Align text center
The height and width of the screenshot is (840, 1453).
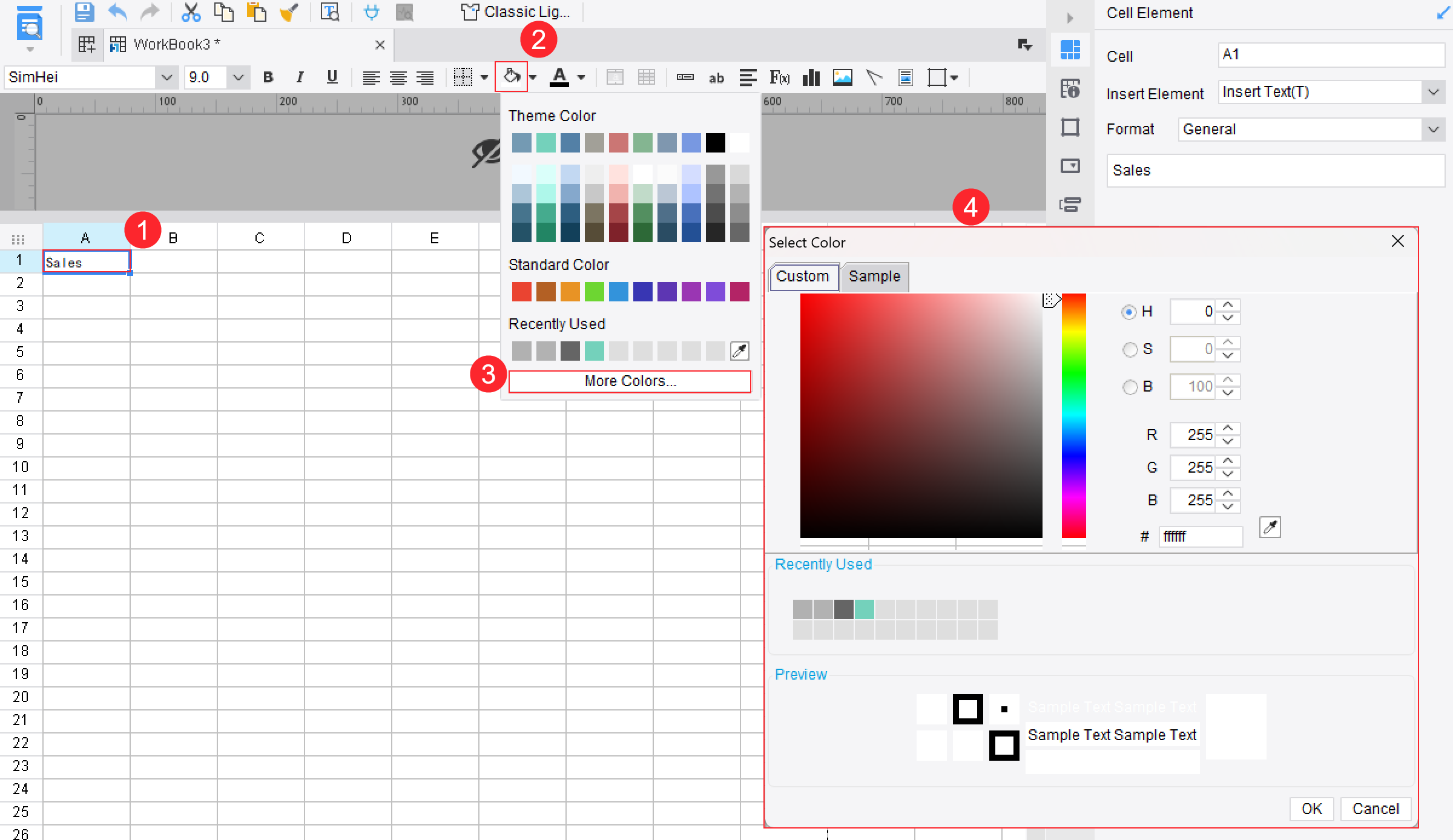398,77
